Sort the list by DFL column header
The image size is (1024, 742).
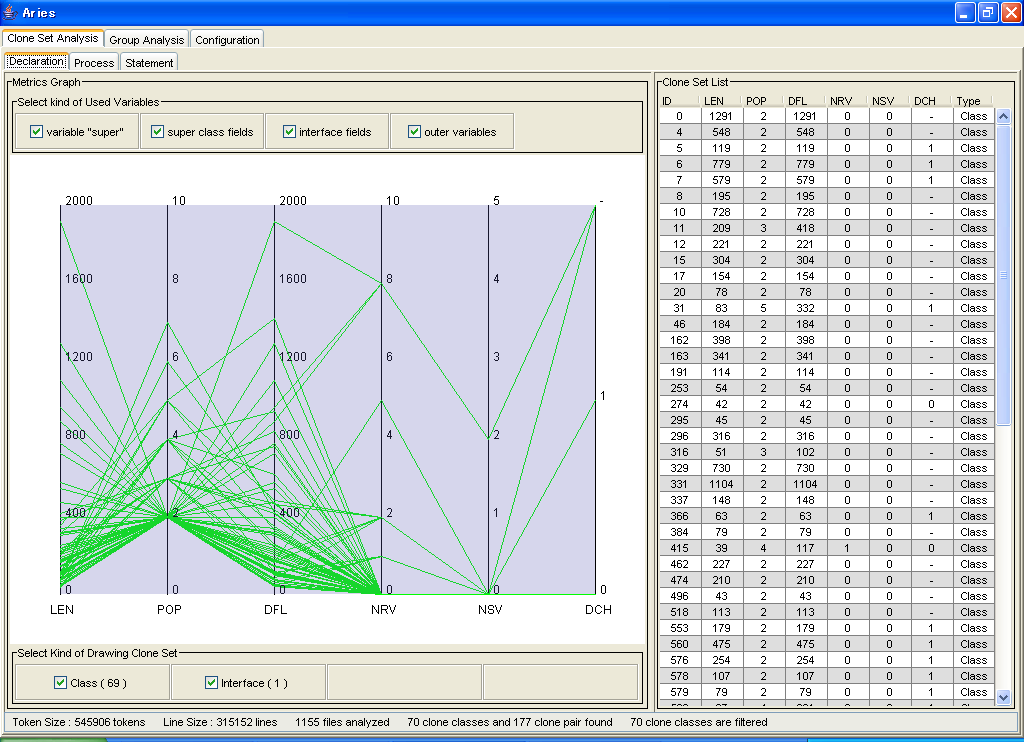point(797,101)
